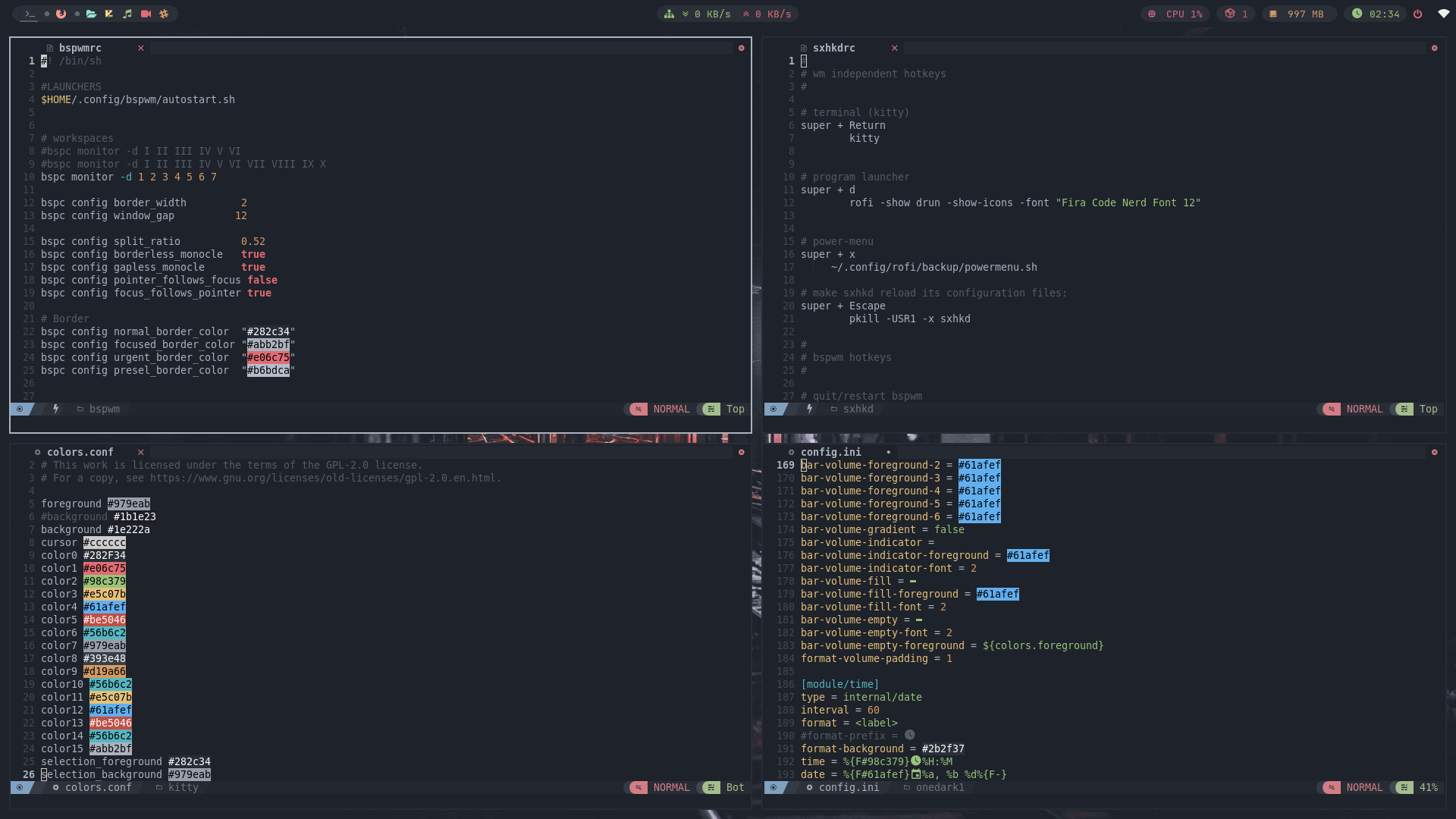This screenshot has width=1456, height=819.
Task: Click the [module/time] section header
Action: [840, 684]
